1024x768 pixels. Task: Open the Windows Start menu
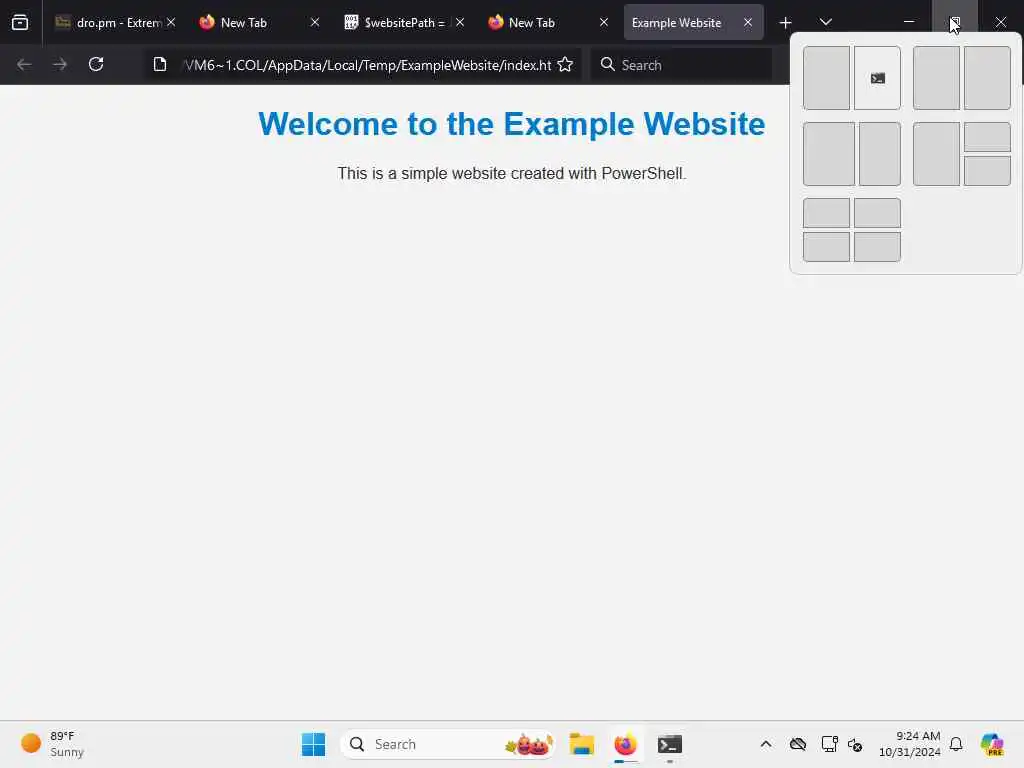(313, 744)
